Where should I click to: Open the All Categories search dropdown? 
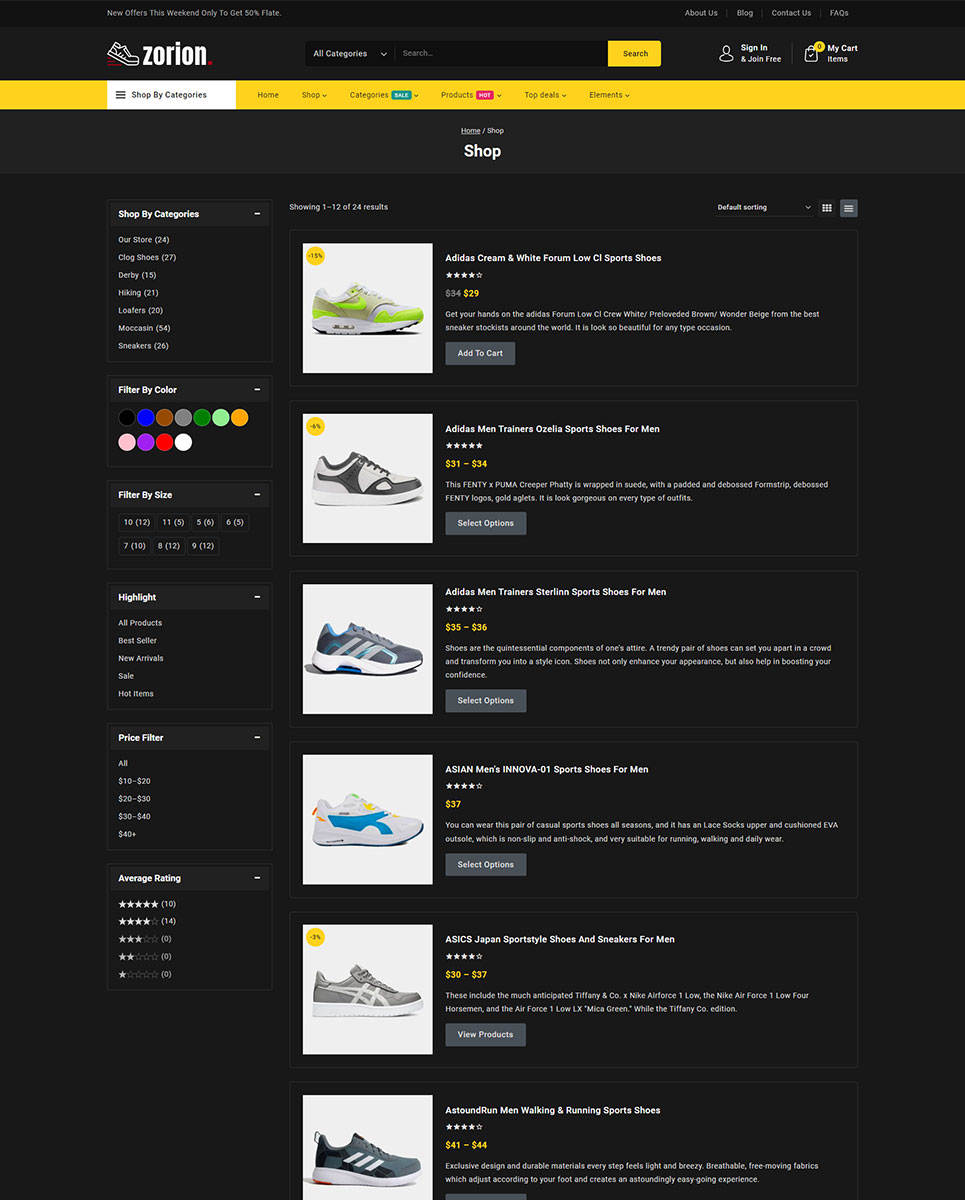pyautogui.click(x=349, y=54)
